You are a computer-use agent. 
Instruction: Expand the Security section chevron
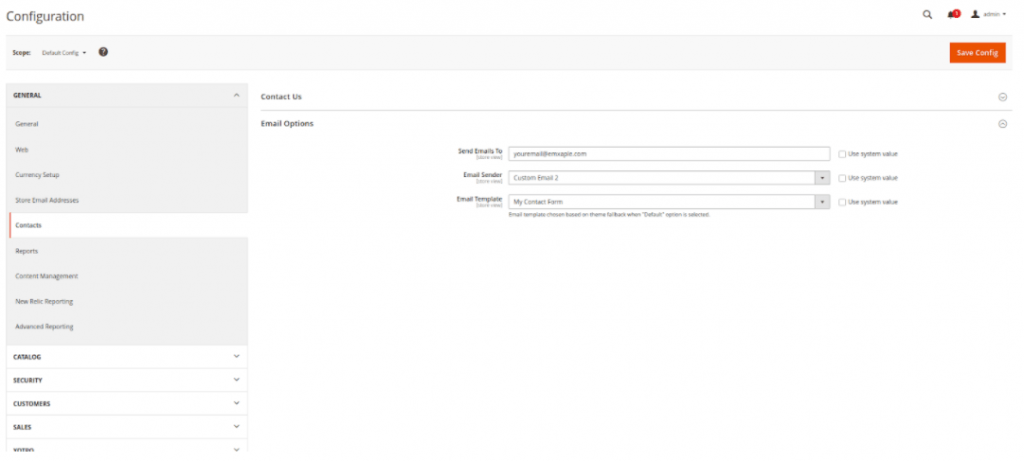pos(237,380)
